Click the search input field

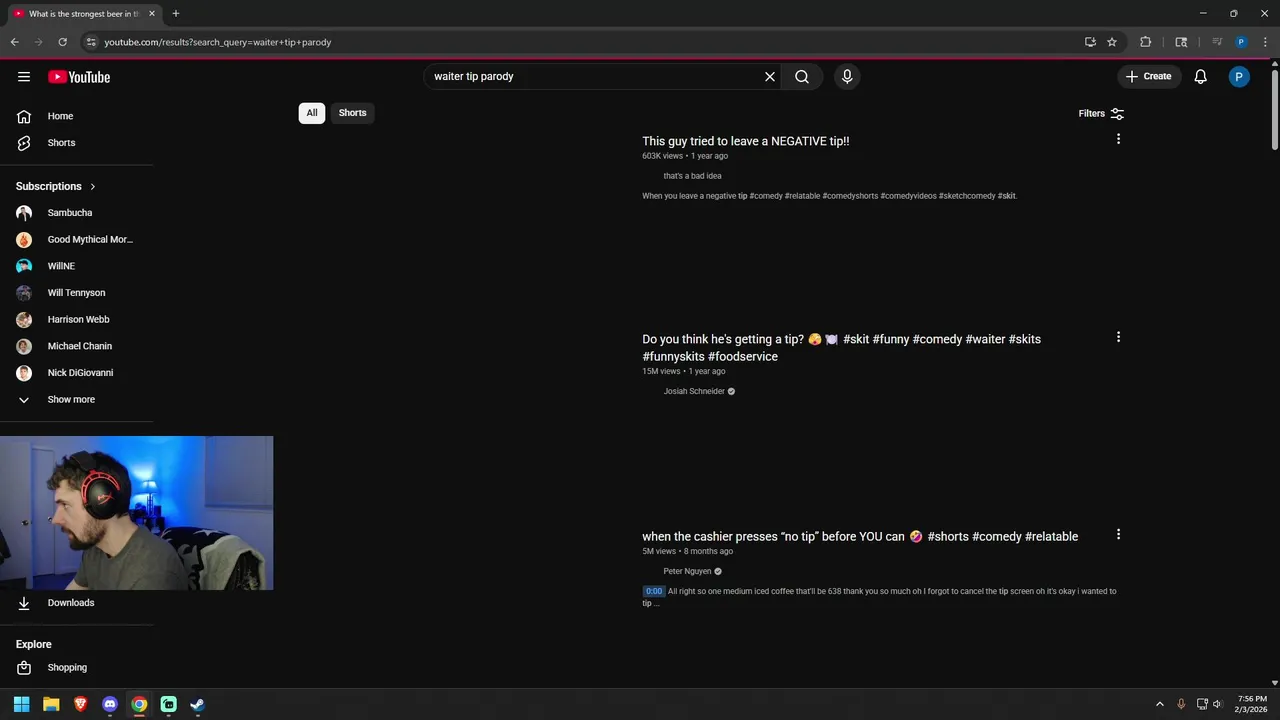click(594, 77)
